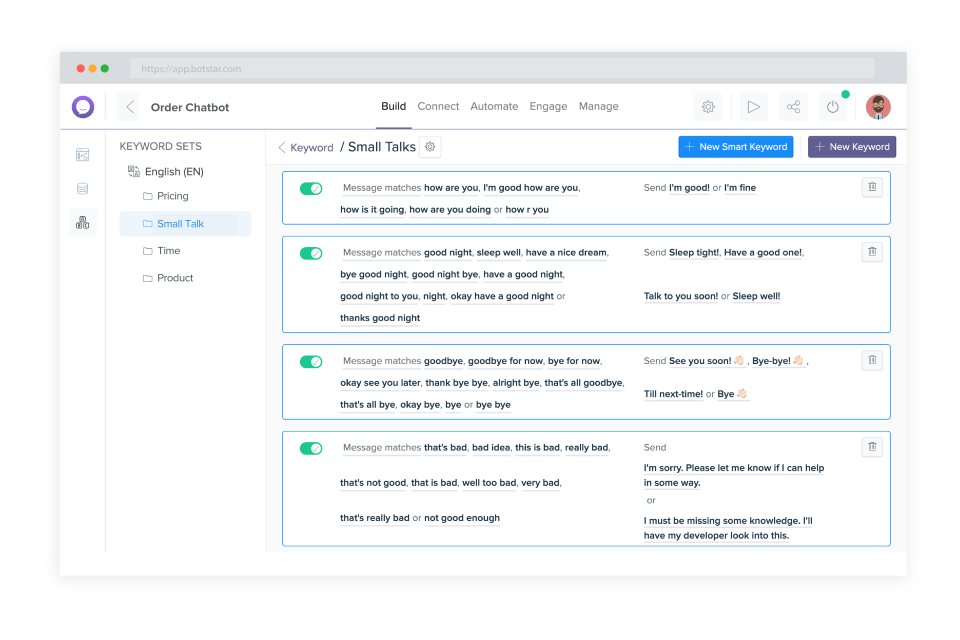Toggle off the 'good night' keyword rule
Image resolution: width=960 pixels, height=640 pixels.
(x=311, y=253)
